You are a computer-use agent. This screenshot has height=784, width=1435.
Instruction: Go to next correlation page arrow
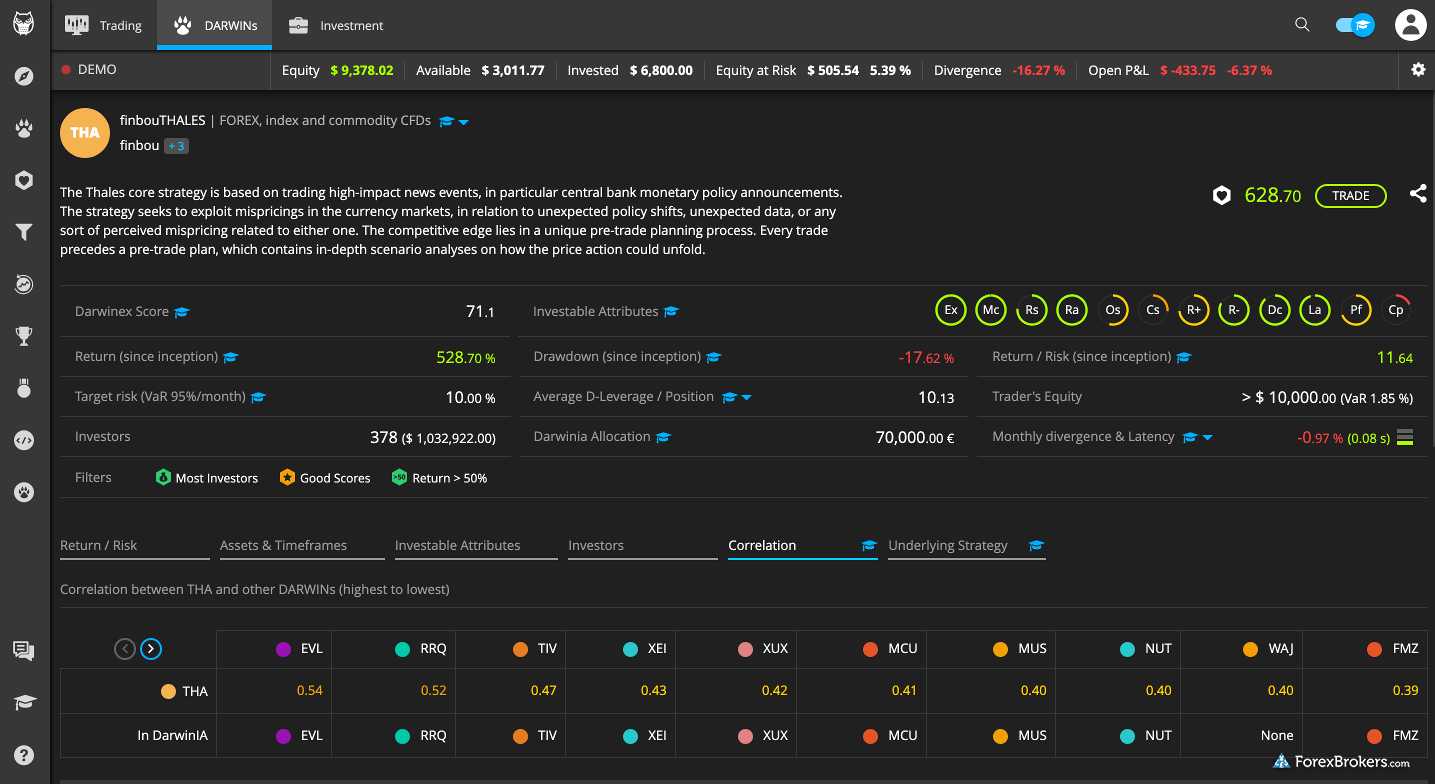point(151,649)
